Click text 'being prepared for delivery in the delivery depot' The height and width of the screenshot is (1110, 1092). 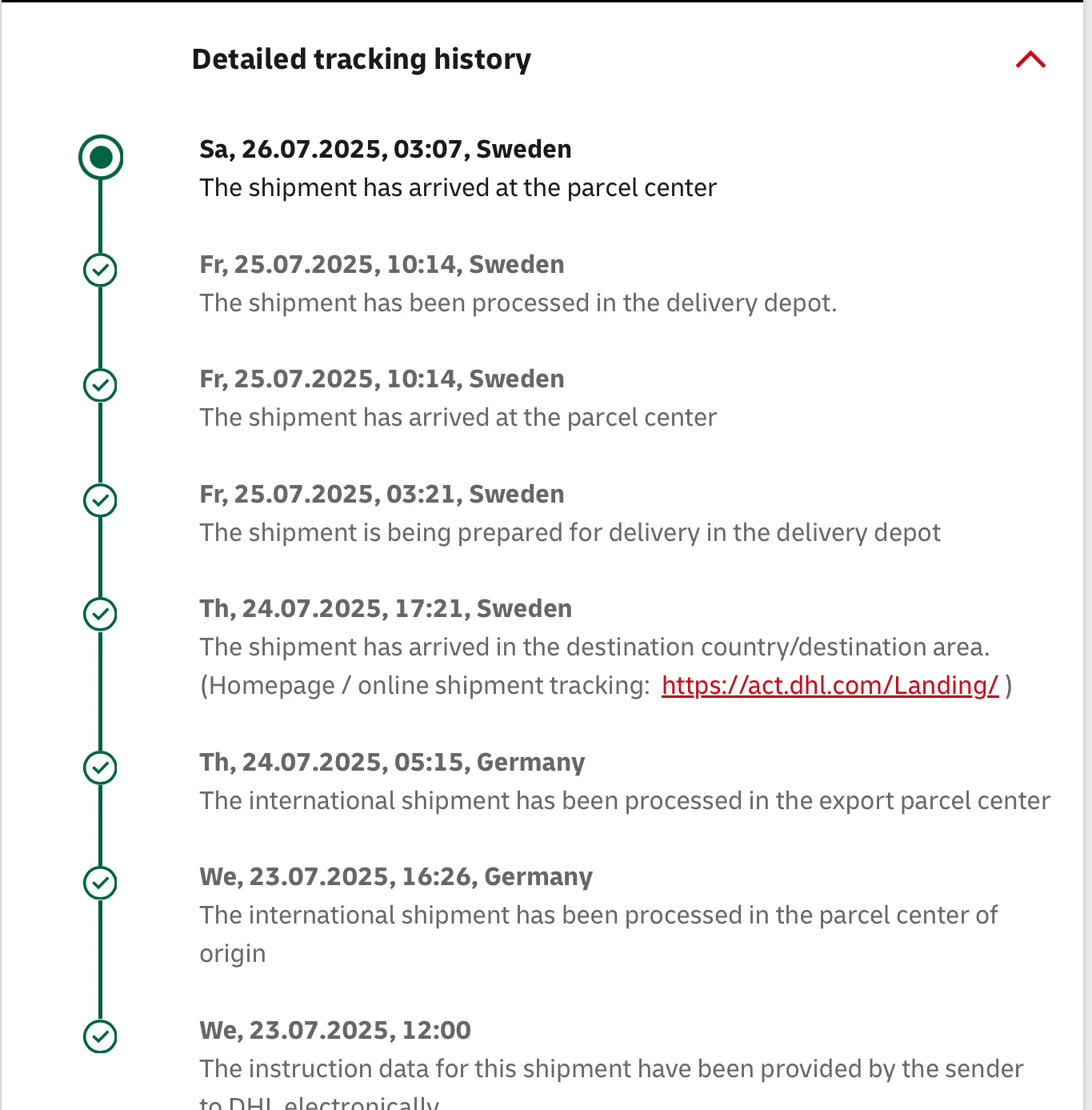click(x=663, y=533)
